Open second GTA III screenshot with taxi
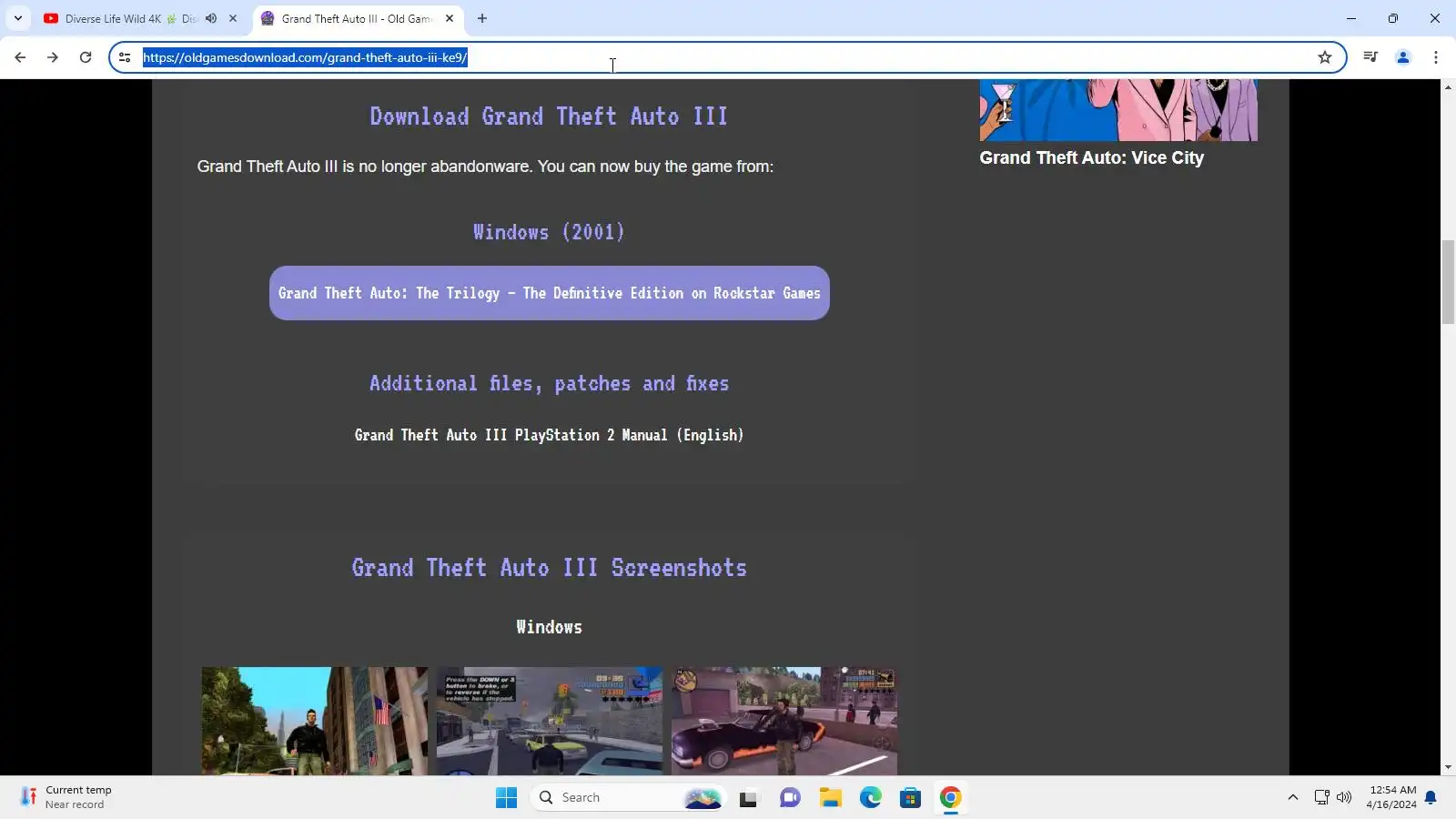The width and height of the screenshot is (1456, 819). click(x=550, y=721)
